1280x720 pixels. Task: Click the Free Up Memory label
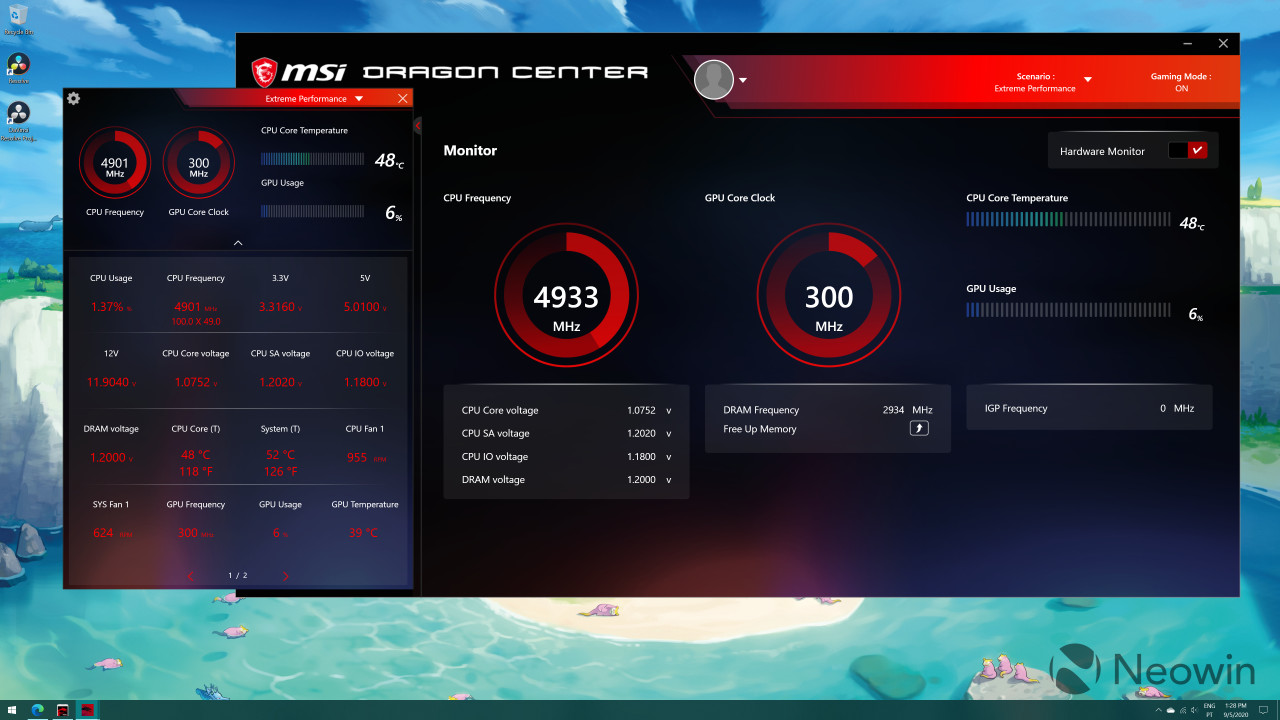coord(760,429)
